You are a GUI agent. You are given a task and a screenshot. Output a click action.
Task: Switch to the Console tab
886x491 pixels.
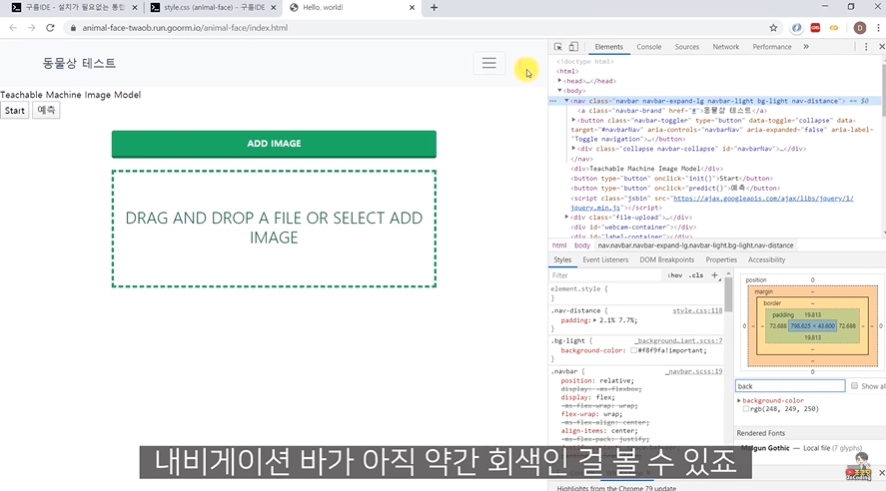(649, 47)
